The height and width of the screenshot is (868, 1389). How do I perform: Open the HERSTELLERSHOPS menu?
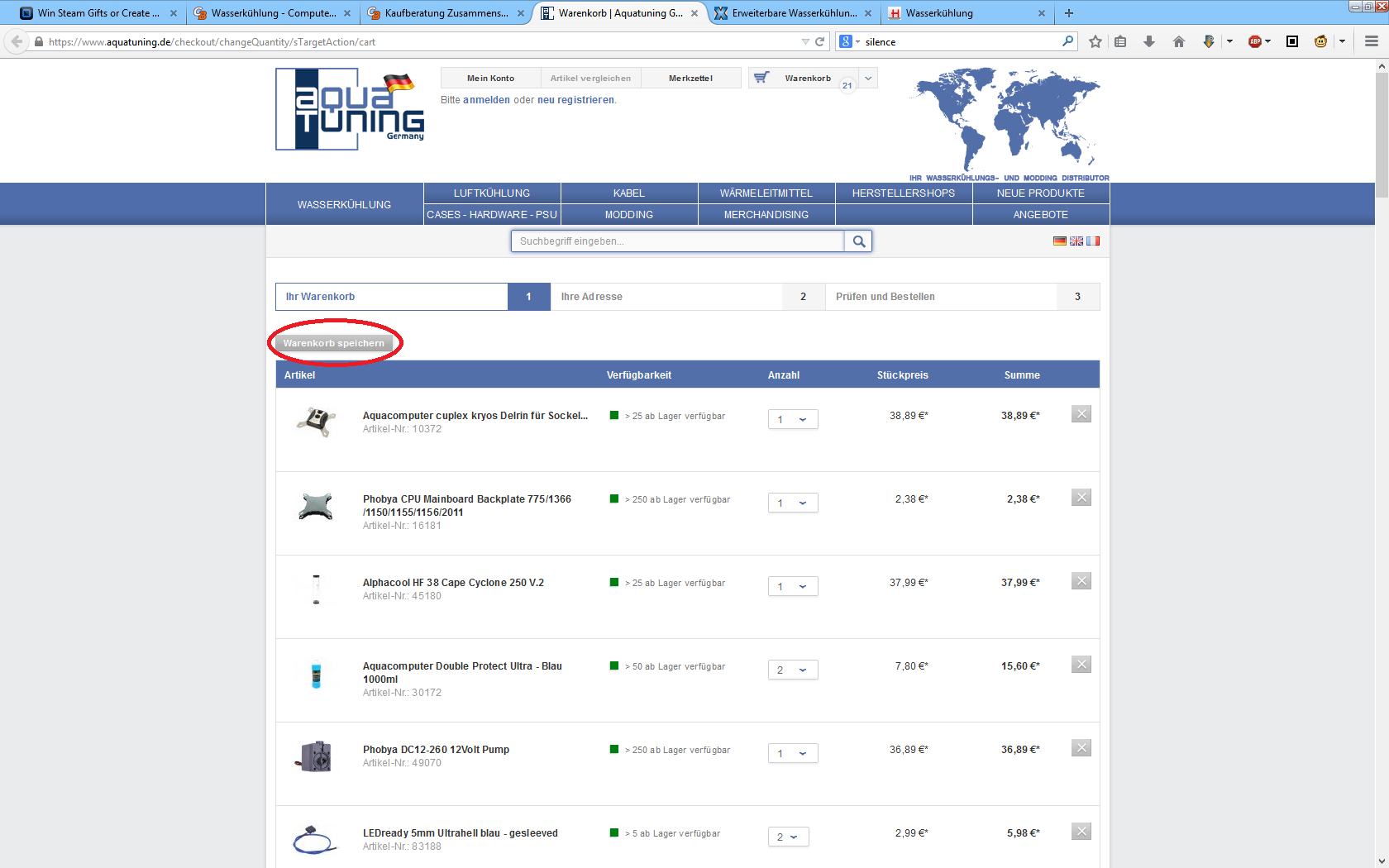pyautogui.click(x=904, y=193)
